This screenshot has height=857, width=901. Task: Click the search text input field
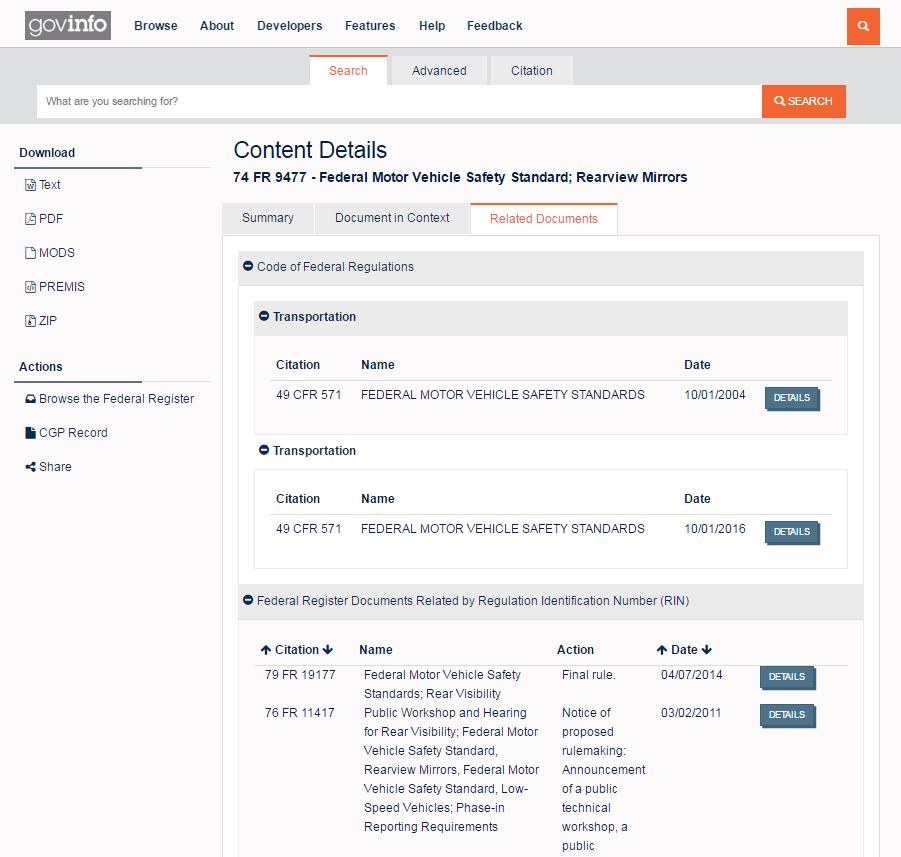point(399,101)
